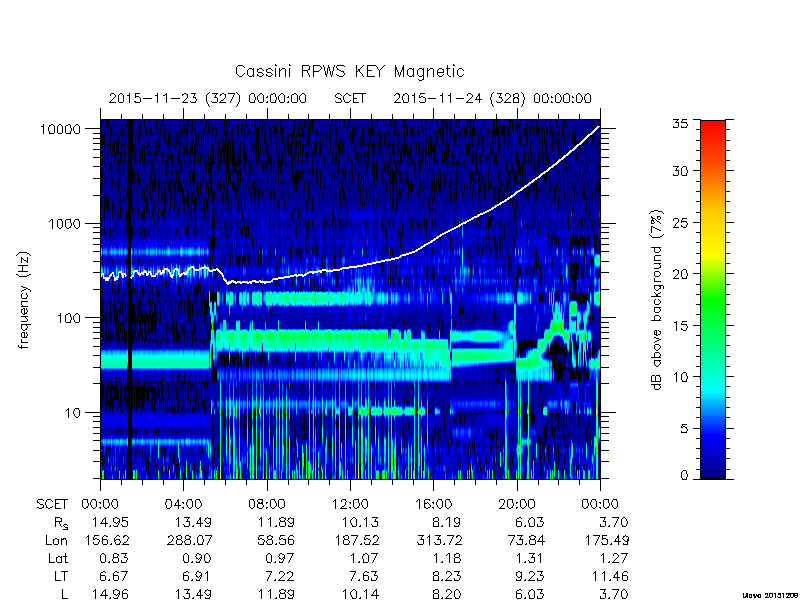Click the latitude value '1.27'
The width and height of the screenshot is (800, 600).
click(x=614, y=558)
